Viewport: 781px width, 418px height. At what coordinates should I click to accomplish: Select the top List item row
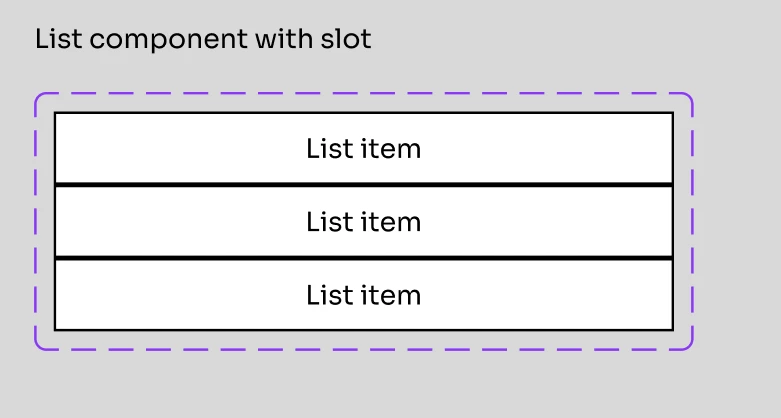coord(364,148)
